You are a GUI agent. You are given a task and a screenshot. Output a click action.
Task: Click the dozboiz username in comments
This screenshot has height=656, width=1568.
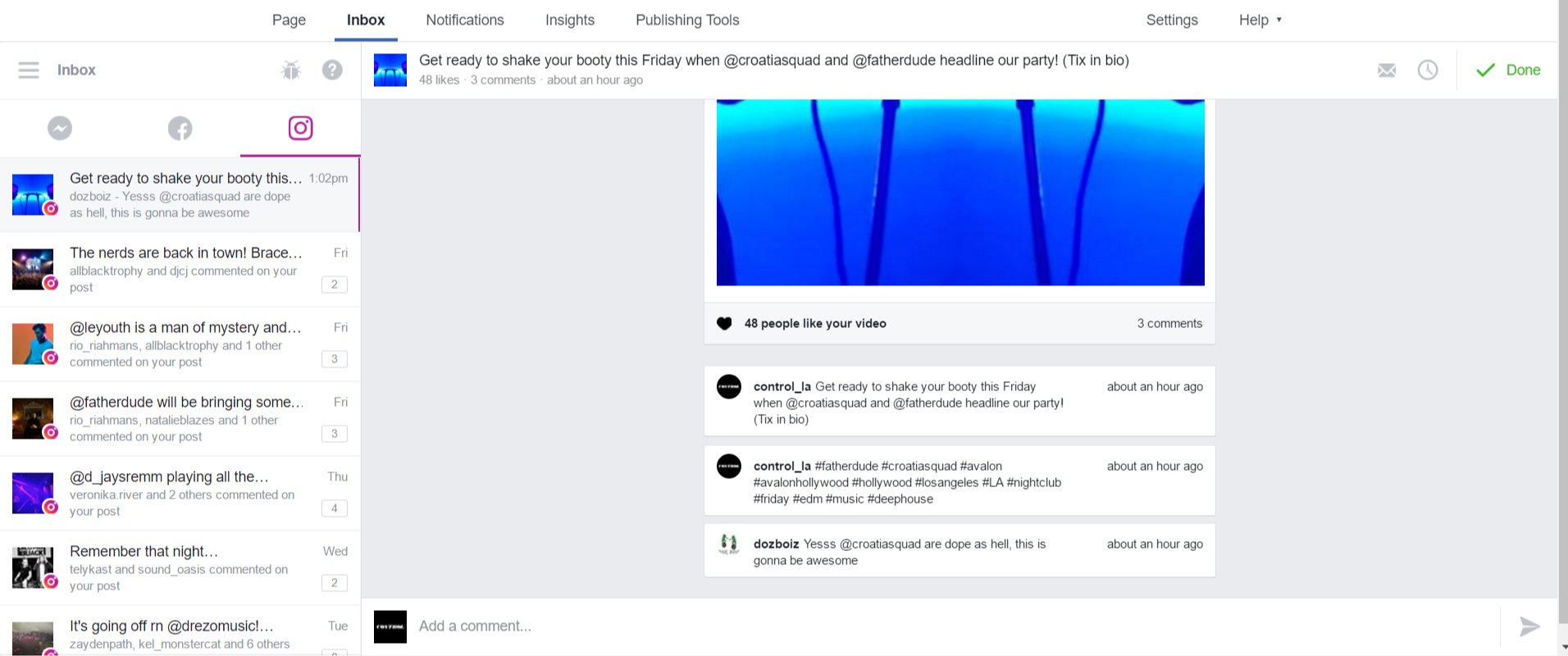click(x=776, y=544)
